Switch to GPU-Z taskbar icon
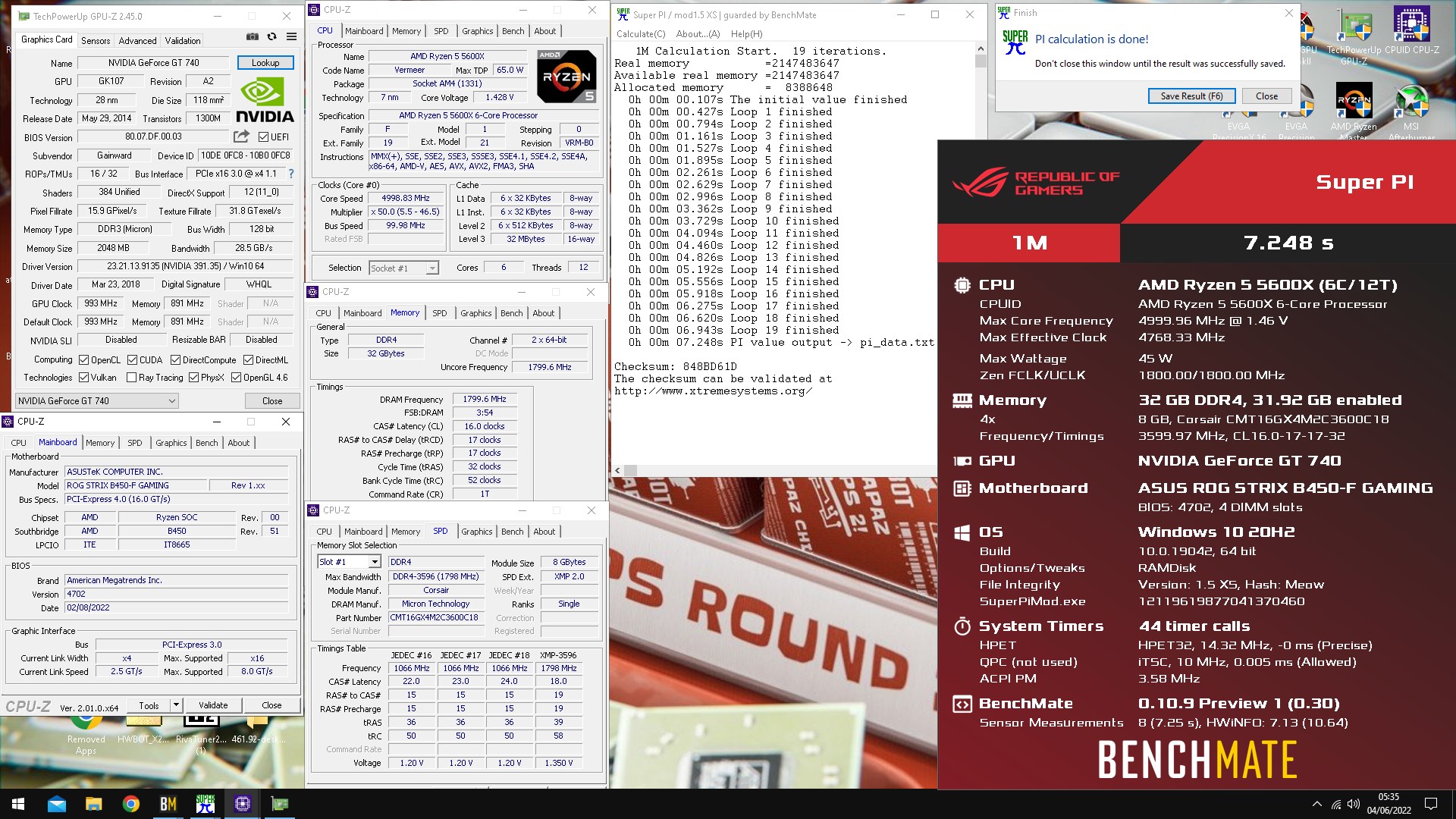1456x819 pixels. (x=279, y=804)
